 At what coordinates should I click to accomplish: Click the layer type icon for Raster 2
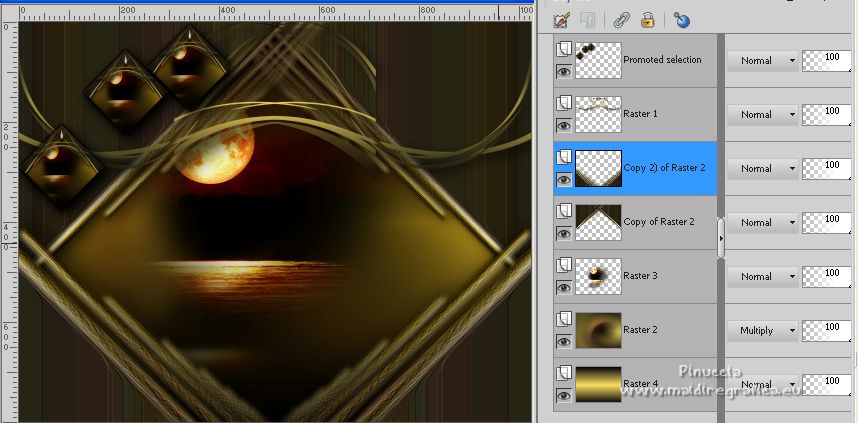pos(564,319)
